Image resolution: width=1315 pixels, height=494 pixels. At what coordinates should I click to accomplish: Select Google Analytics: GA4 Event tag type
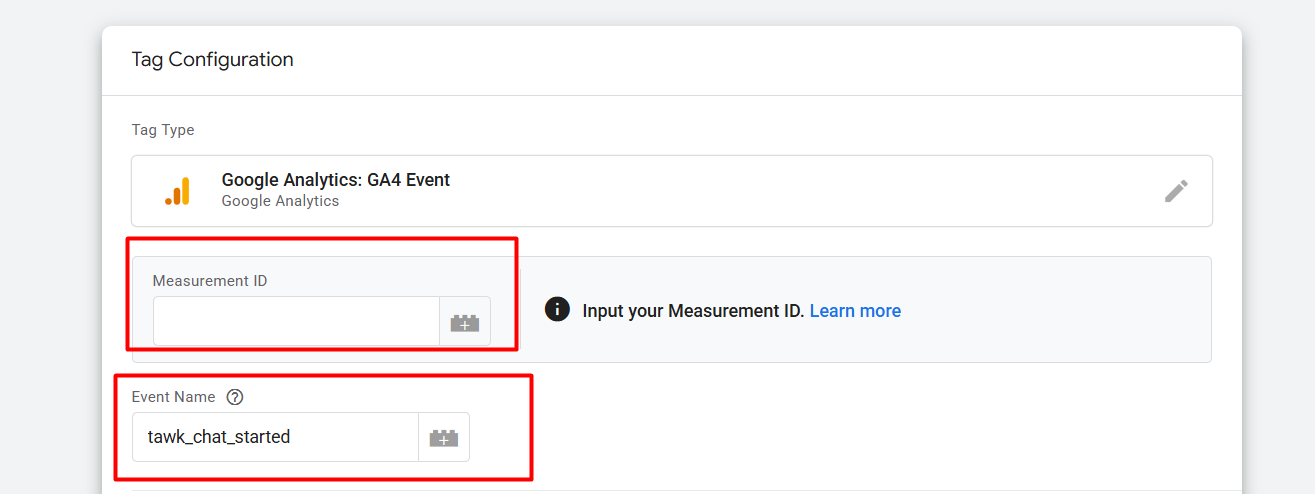(672, 191)
